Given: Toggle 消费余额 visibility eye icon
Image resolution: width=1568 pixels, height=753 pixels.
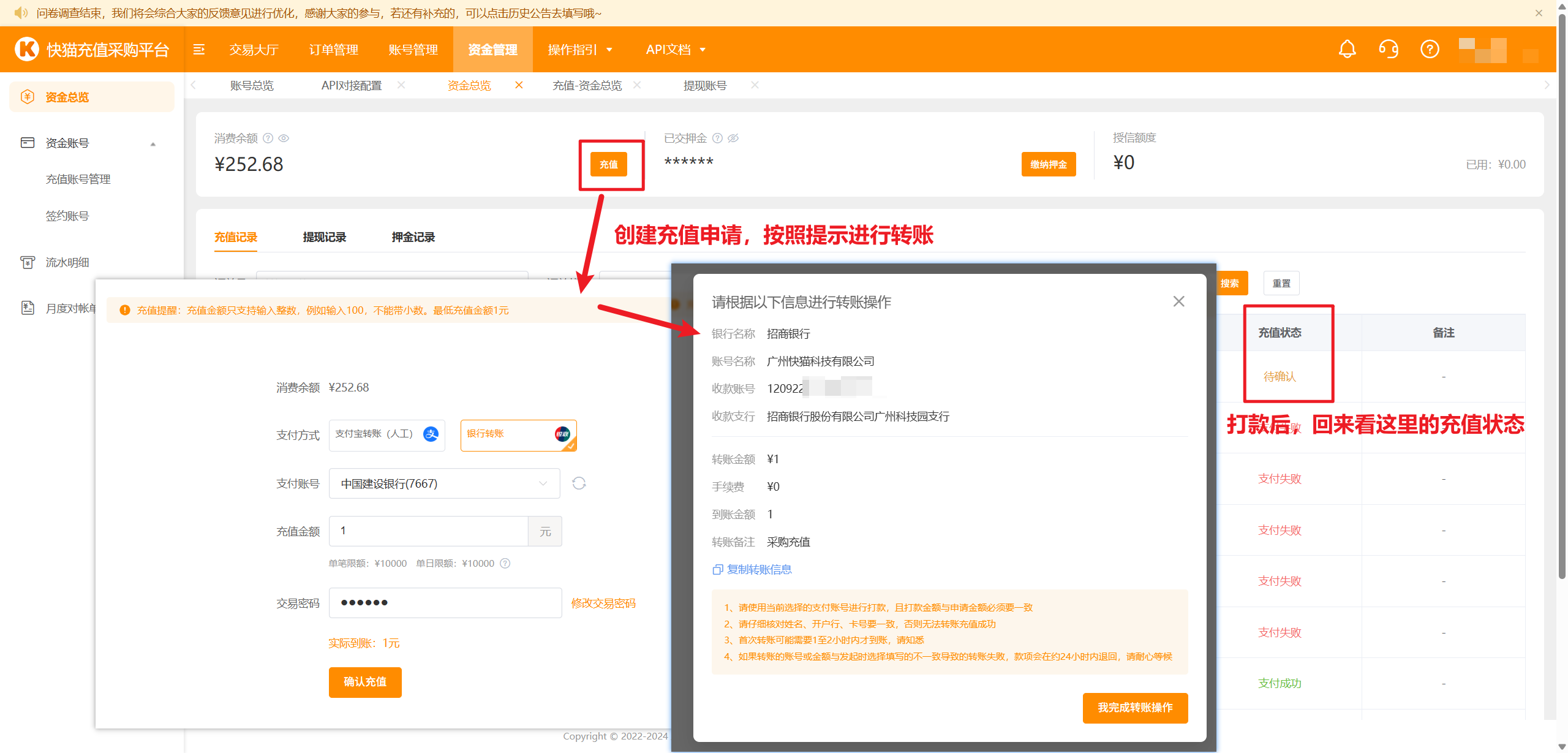Looking at the screenshot, I should point(284,138).
